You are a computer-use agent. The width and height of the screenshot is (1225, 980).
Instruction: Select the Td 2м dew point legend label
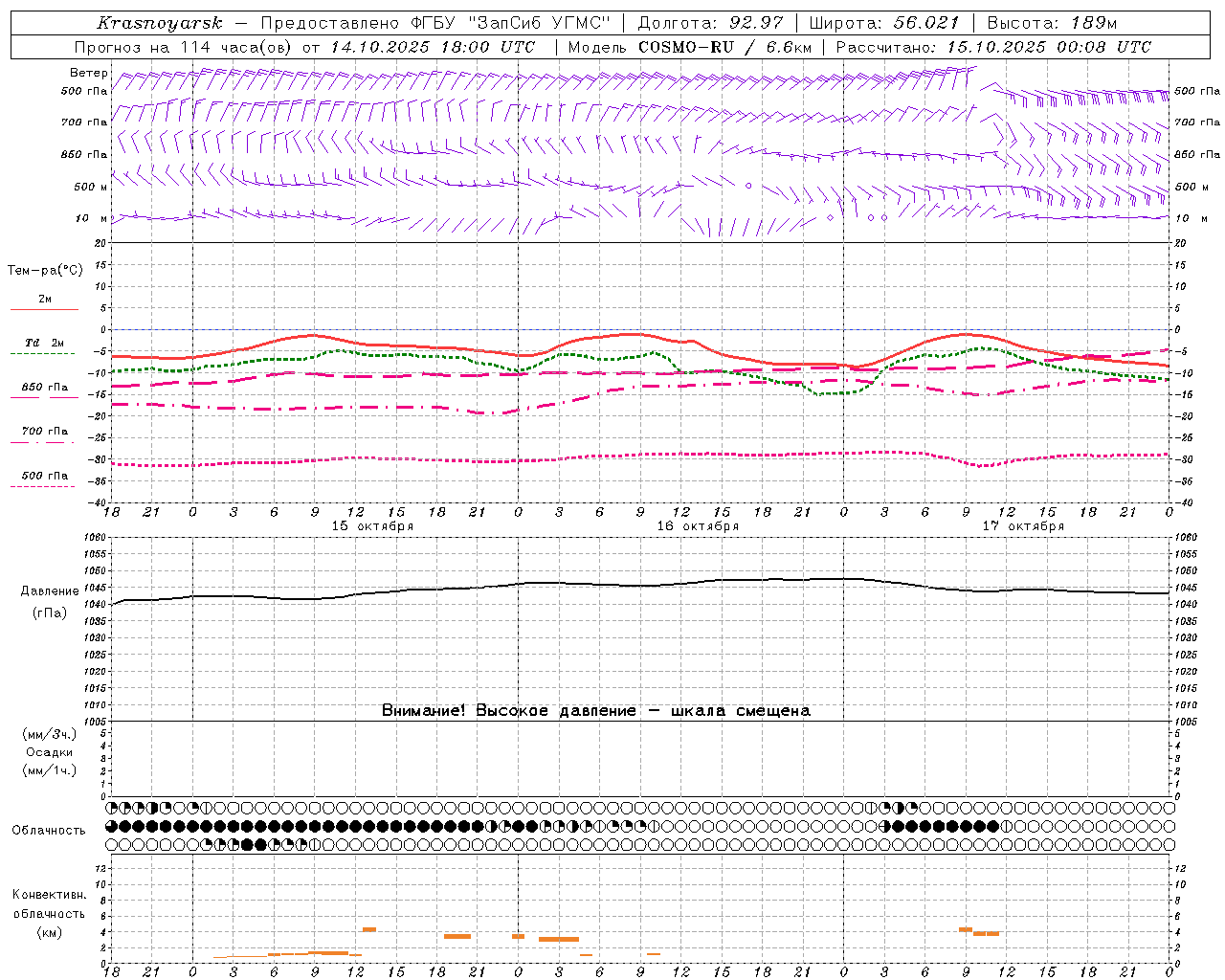click(x=45, y=343)
